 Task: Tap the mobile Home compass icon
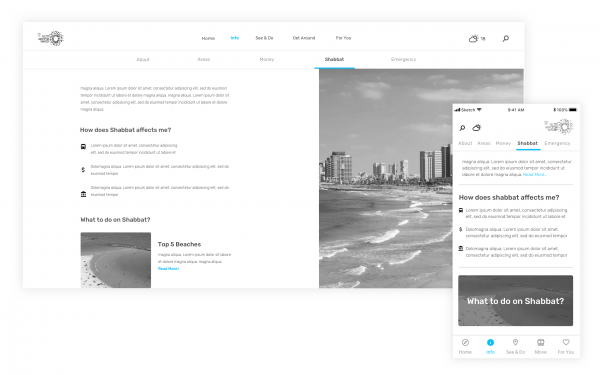click(x=465, y=342)
